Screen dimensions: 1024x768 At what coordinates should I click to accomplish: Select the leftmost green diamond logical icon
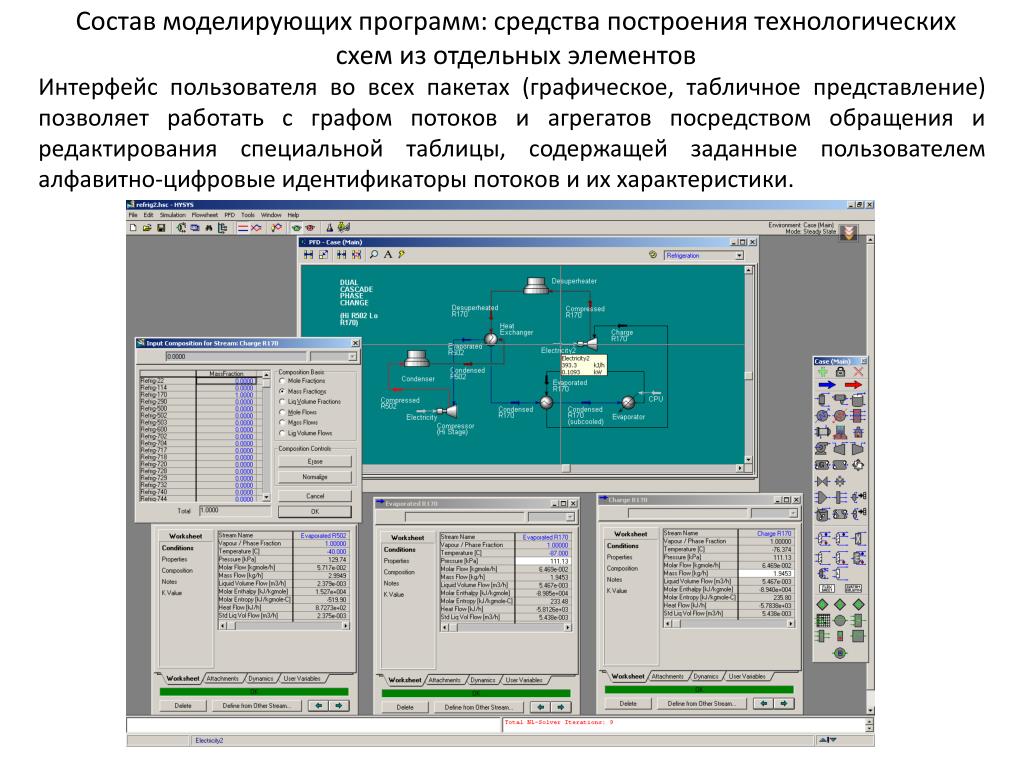pos(822,605)
